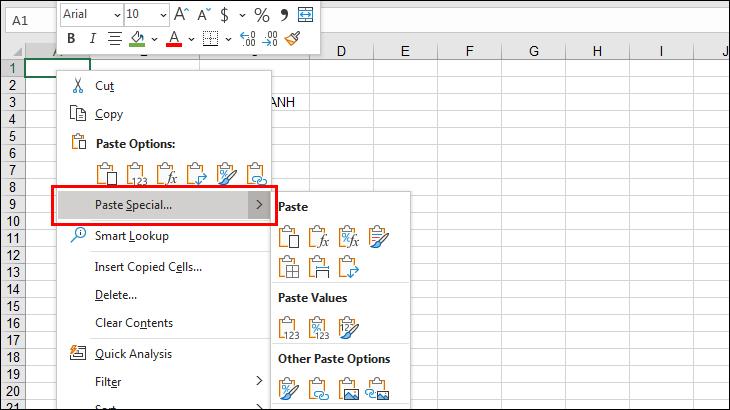This screenshot has width=730, height=410.
Task: Select Keep Source Column Widths icon
Action: (318, 267)
